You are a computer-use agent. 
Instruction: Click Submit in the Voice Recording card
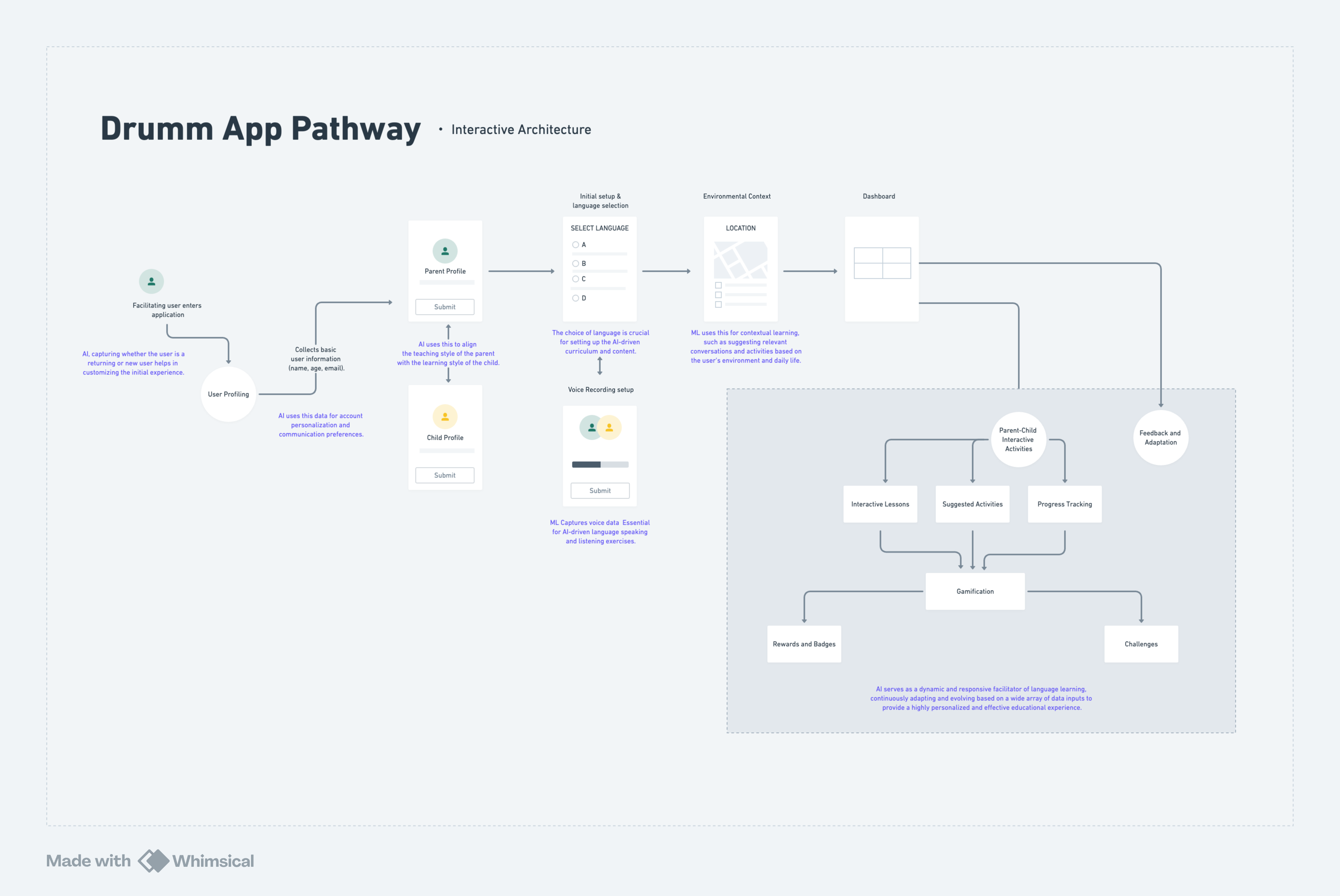[600, 490]
